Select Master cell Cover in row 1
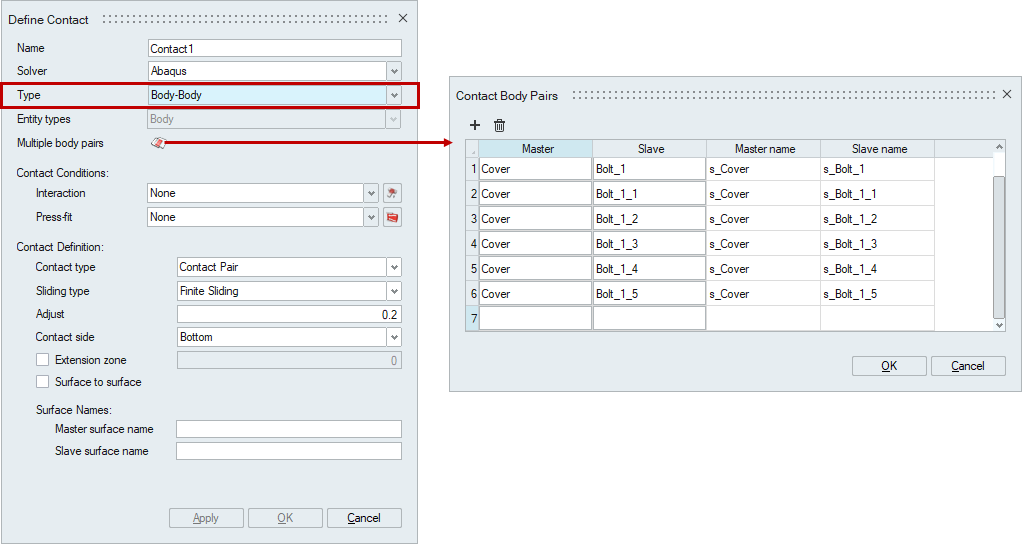 pyautogui.click(x=535, y=169)
